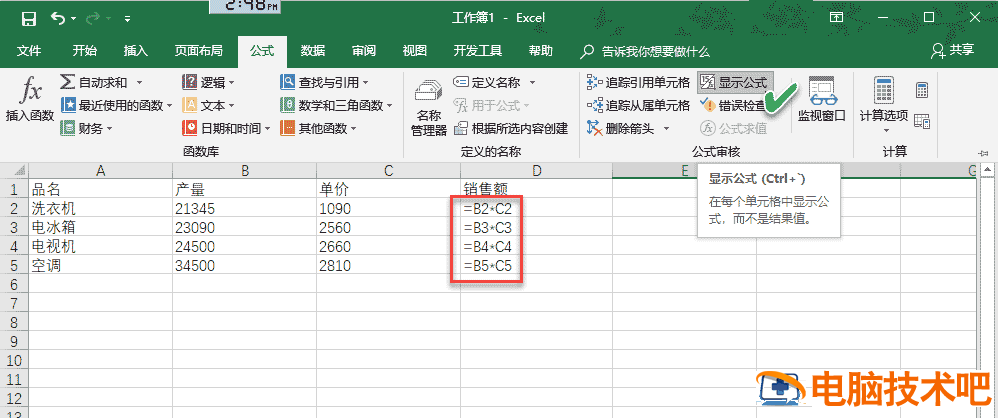The height and width of the screenshot is (418, 998).
Task: Expand the 定义名称 dropdown arrow
Action: [532, 83]
